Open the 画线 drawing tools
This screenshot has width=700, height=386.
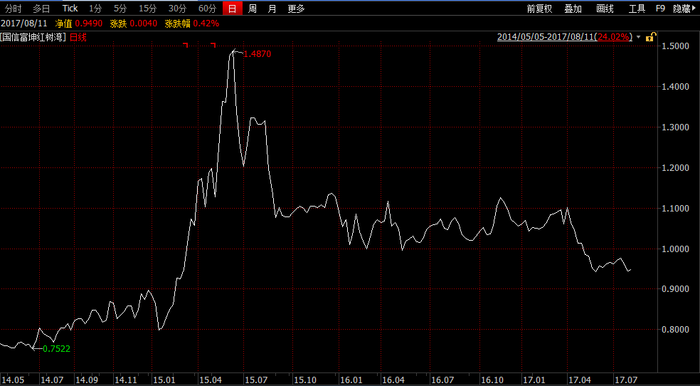pos(605,8)
